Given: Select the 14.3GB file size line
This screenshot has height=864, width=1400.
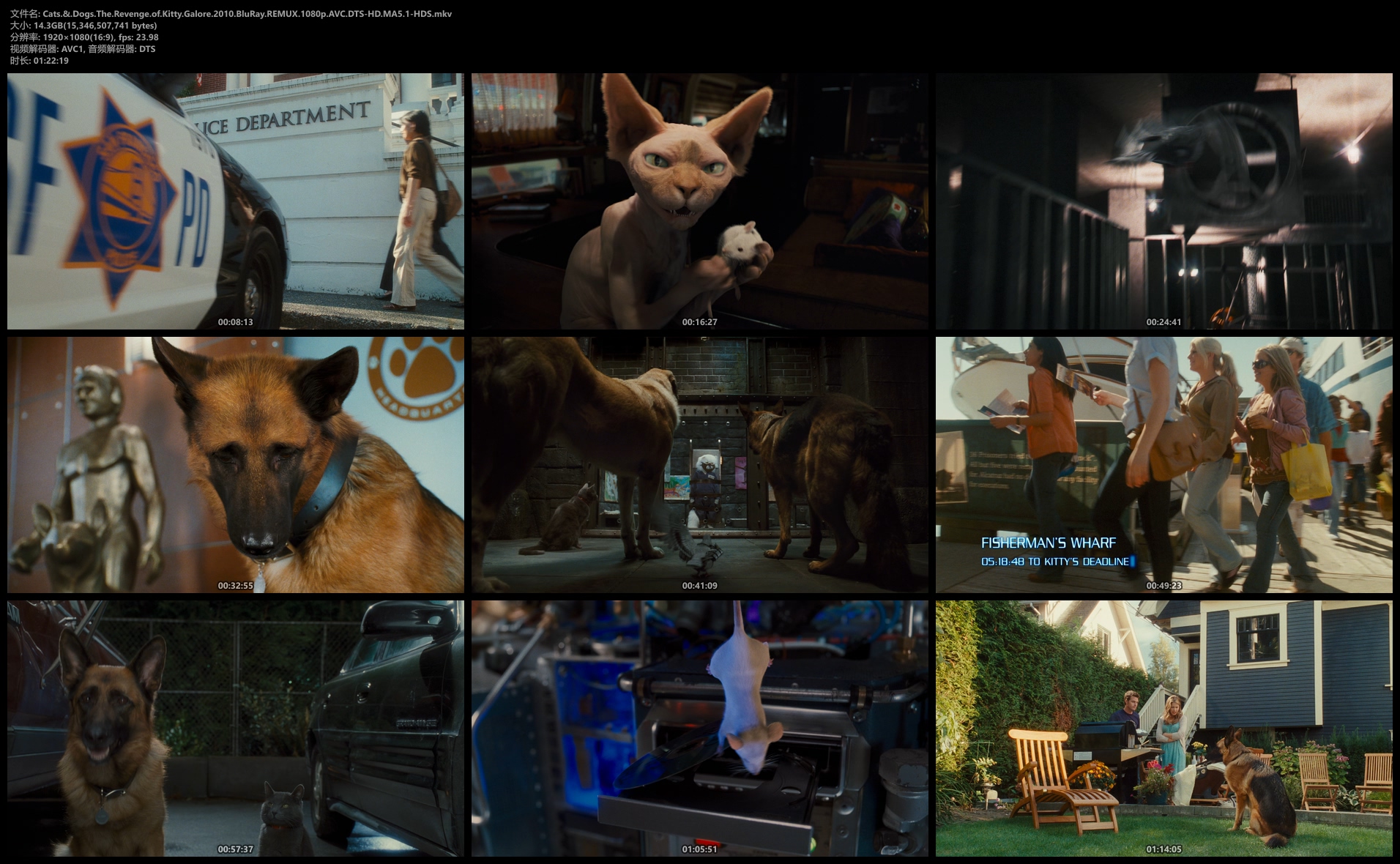Looking at the screenshot, I should 83,26.
